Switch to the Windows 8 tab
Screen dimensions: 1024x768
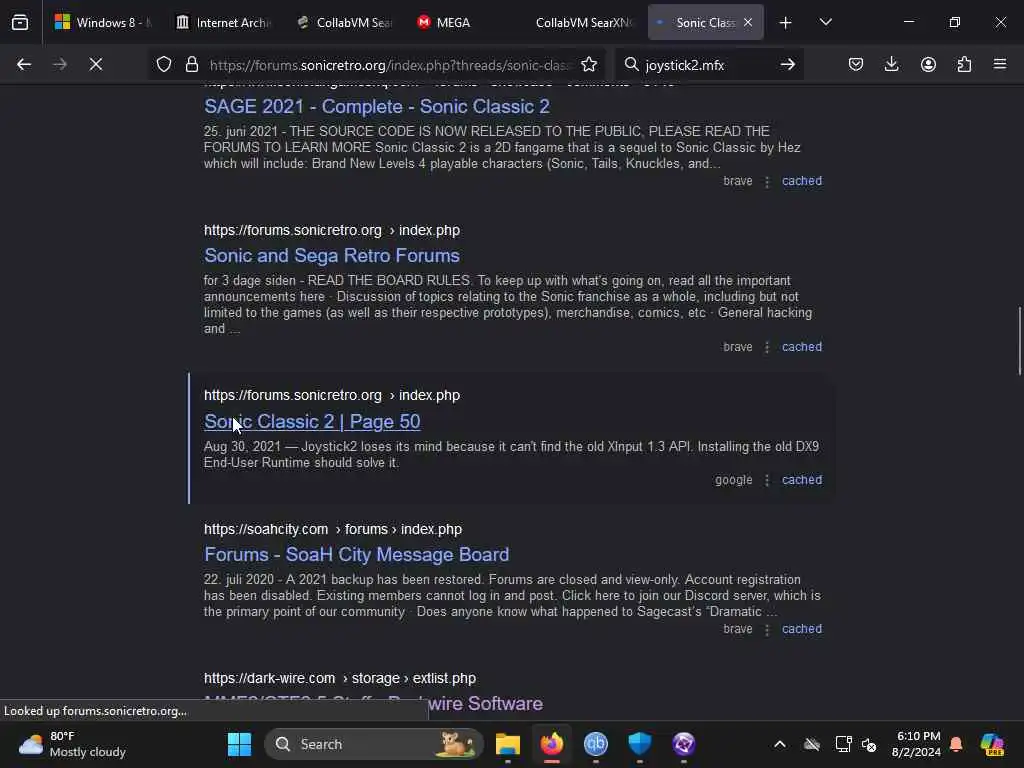[101, 23]
